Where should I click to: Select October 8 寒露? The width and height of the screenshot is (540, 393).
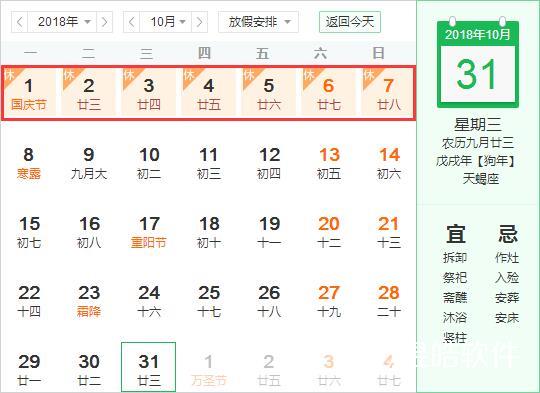pos(29,163)
